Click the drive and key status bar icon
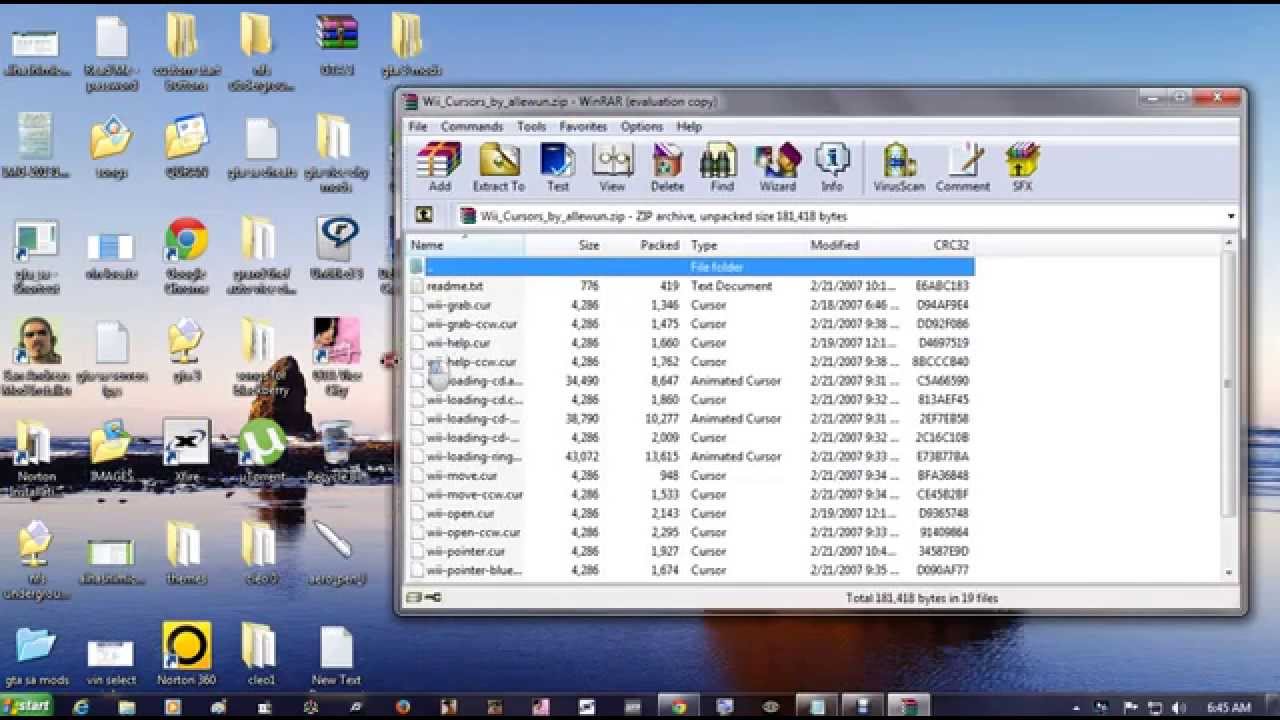This screenshot has width=1280, height=720. [x=424, y=598]
